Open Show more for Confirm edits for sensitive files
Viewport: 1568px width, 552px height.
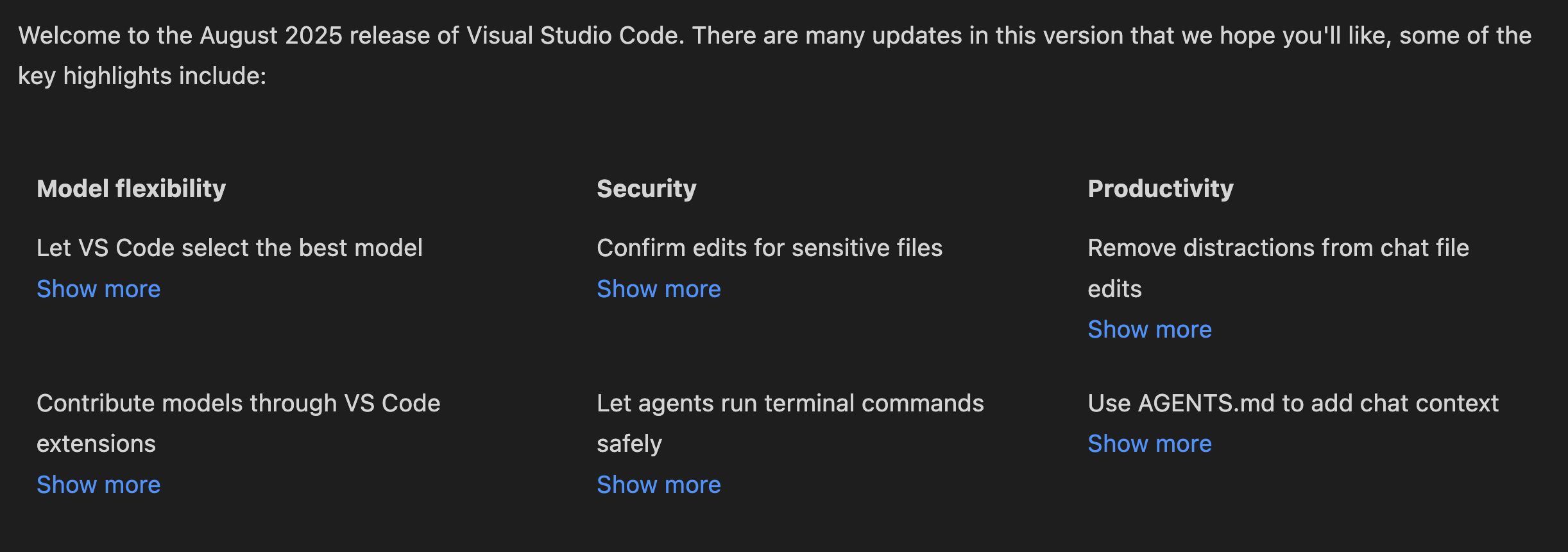(x=658, y=289)
